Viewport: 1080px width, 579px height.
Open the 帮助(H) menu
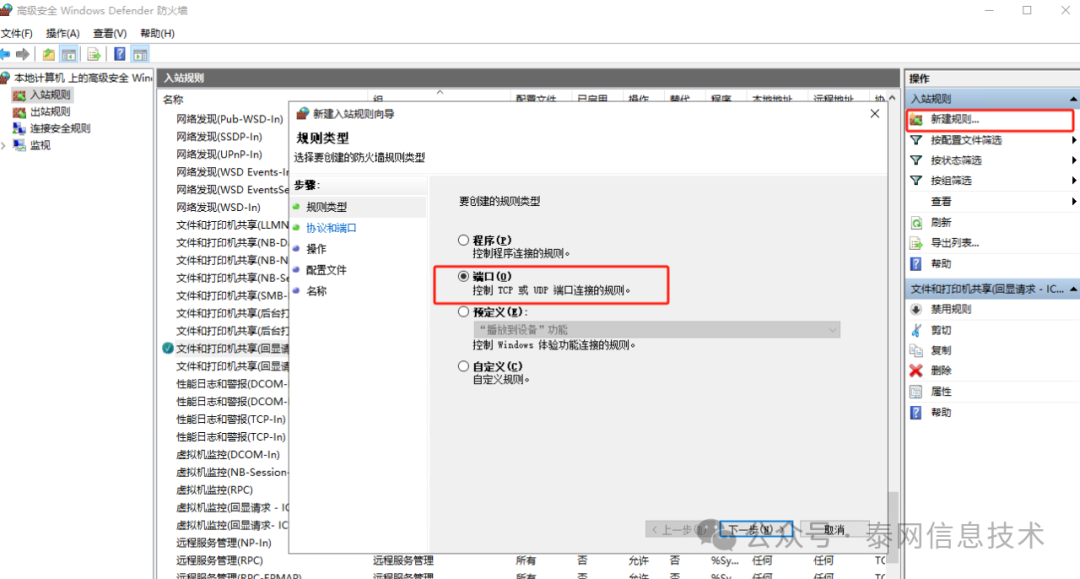point(157,33)
